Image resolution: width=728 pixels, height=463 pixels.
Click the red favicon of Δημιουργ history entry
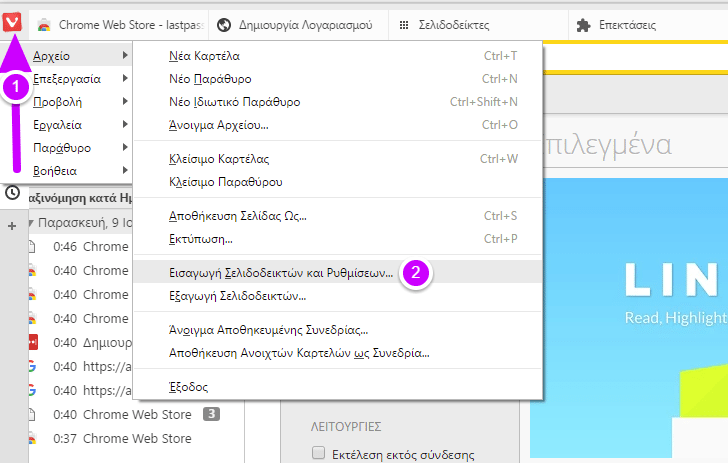33,342
